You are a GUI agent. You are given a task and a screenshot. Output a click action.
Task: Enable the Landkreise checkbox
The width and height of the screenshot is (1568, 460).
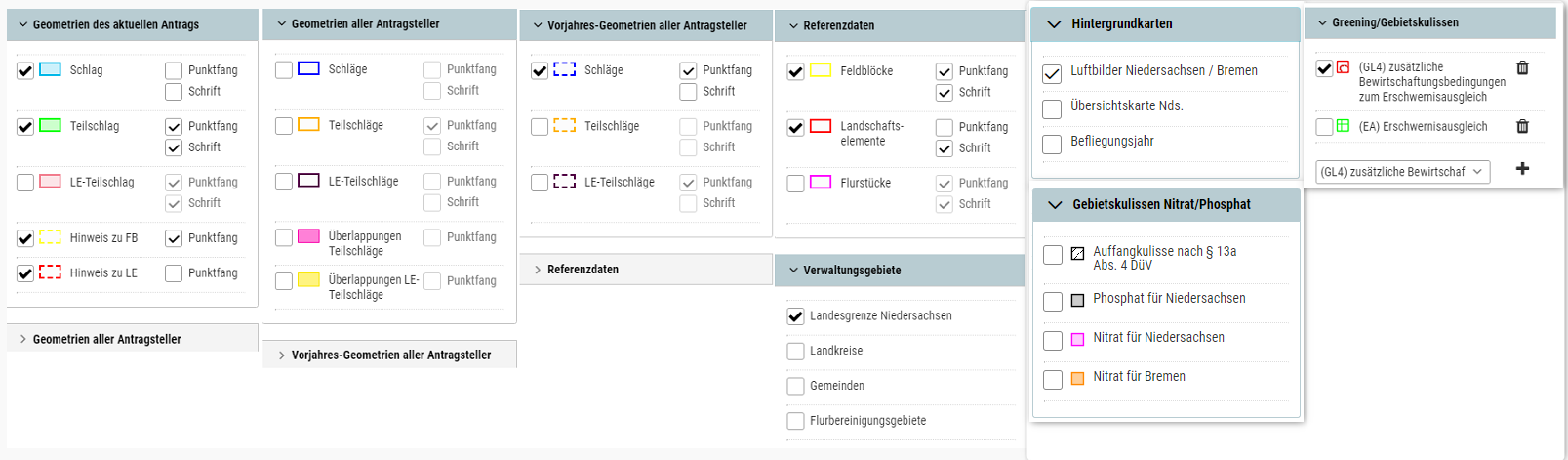[795, 352]
